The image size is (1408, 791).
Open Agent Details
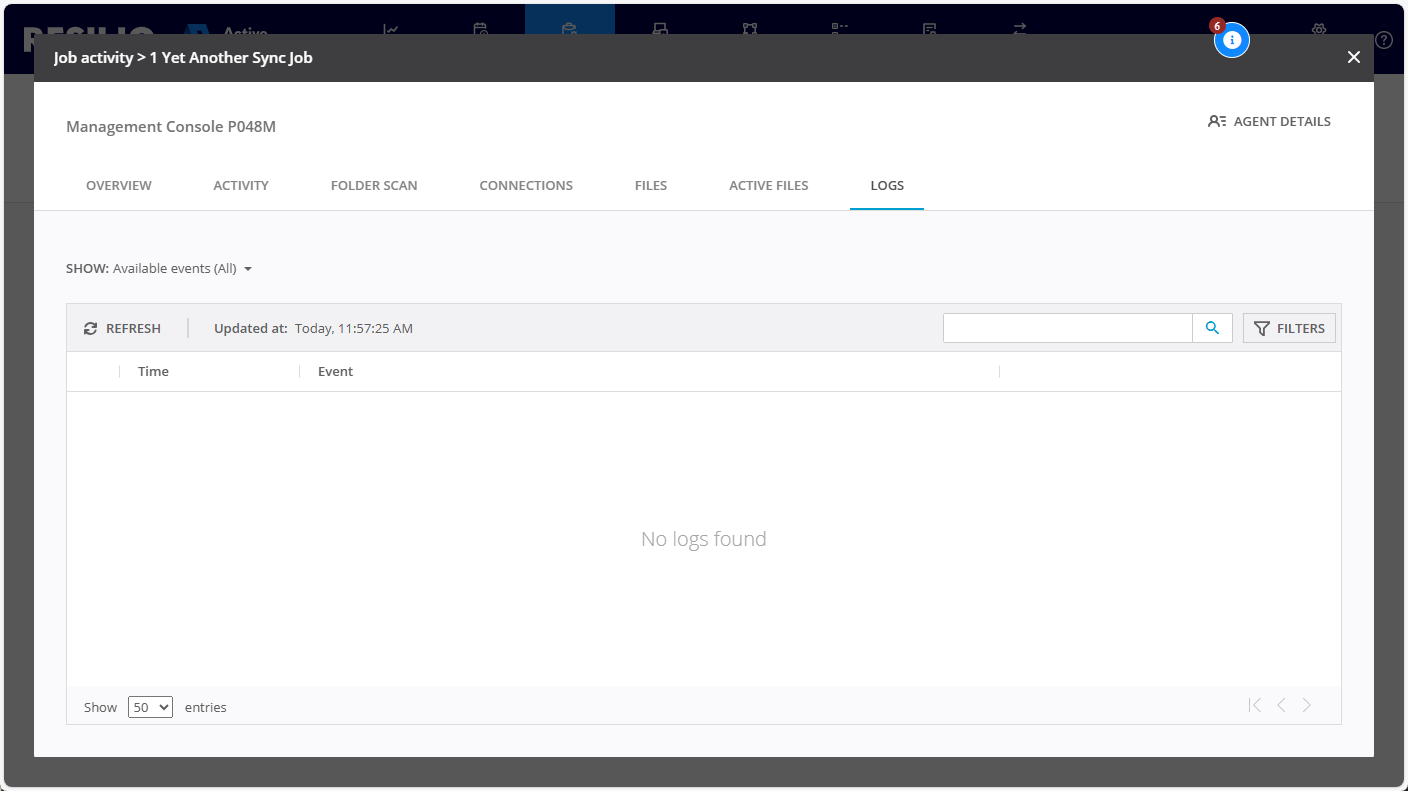pos(1269,121)
